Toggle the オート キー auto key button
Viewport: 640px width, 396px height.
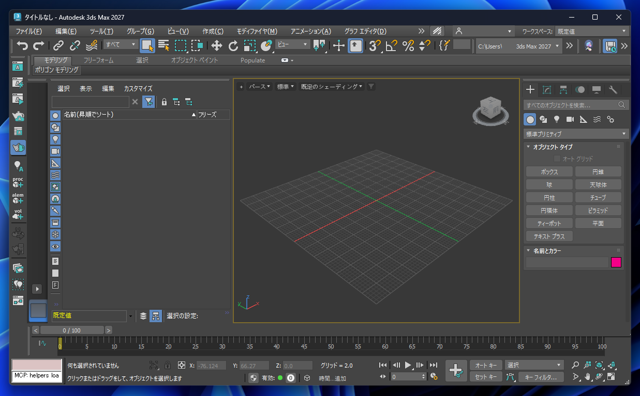point(486,365)
